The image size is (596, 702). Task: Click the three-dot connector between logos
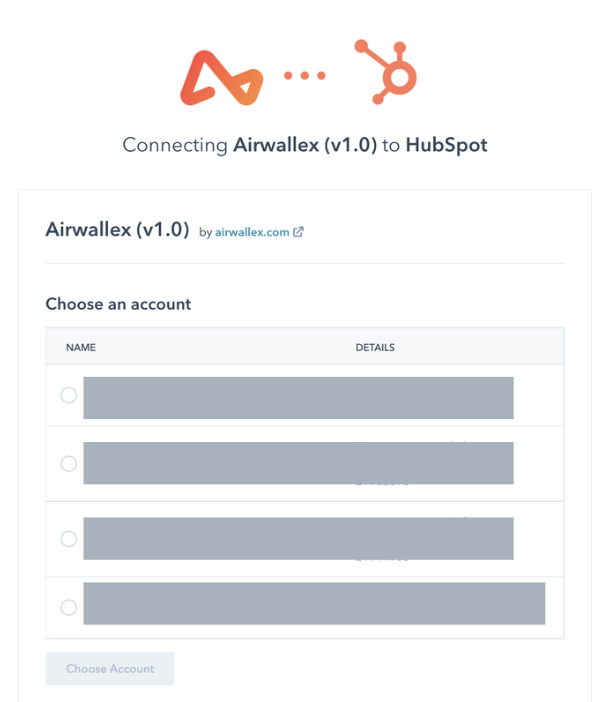click(304, 75)
